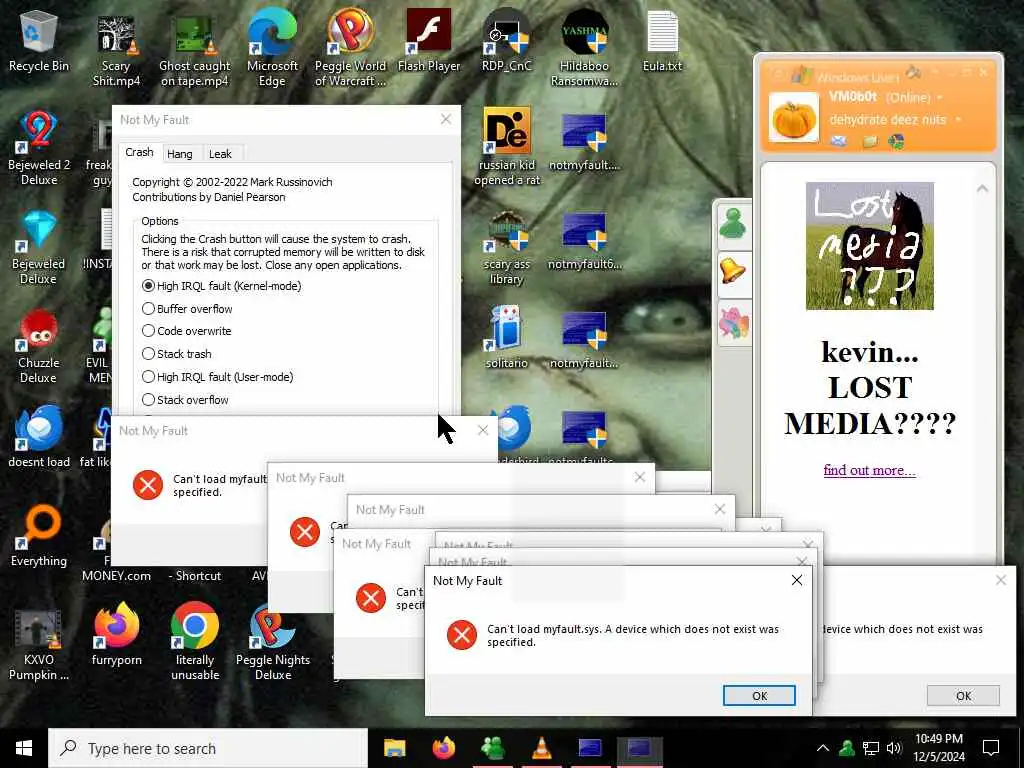1024x768 pixels.
Task: Choose the Code overwrite crash option
Action: 186,330
